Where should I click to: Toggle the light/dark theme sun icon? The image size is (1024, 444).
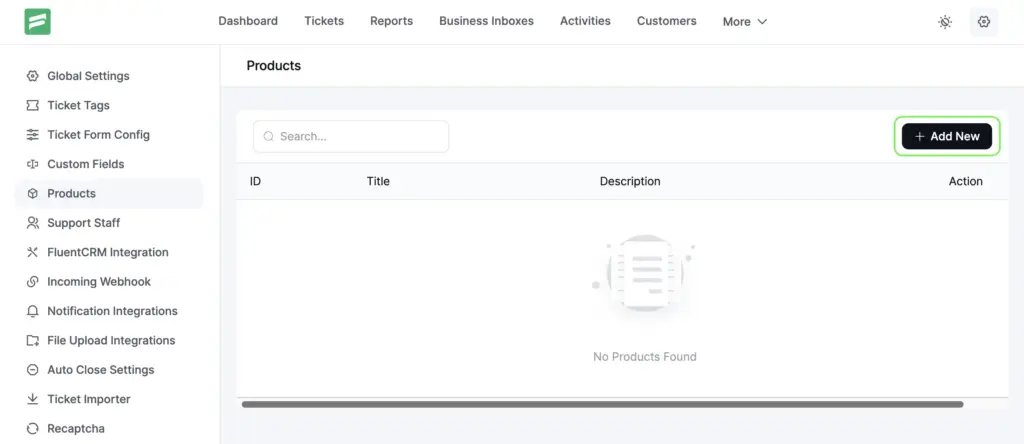[944, 22]
